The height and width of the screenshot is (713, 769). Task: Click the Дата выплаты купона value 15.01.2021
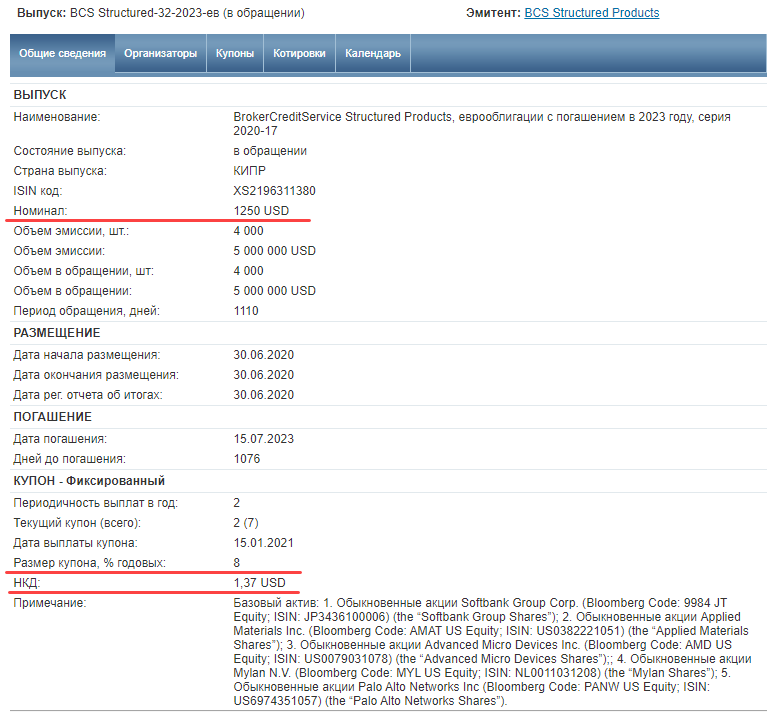click(264, 543)
